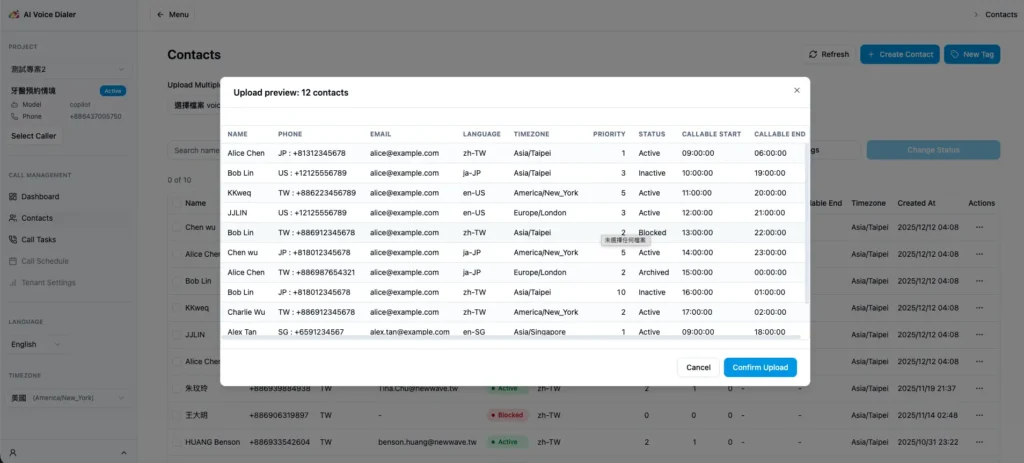Click the Call Tasks phone icon

[x=13, y=240]
